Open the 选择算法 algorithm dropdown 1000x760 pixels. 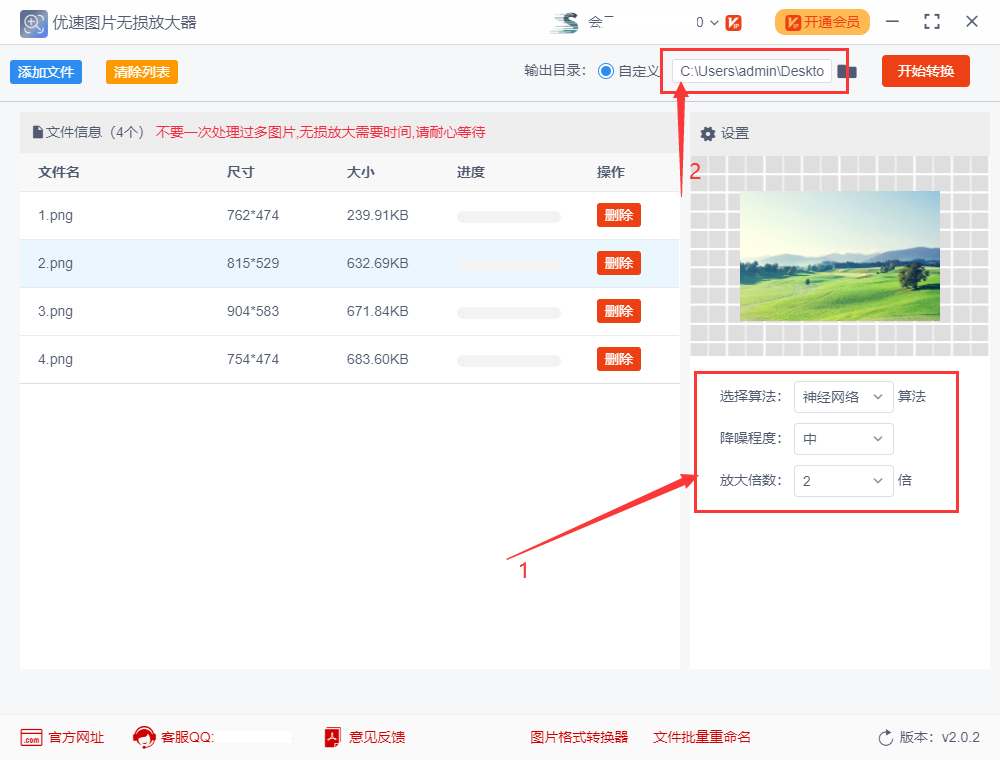[x=843, y=397]
